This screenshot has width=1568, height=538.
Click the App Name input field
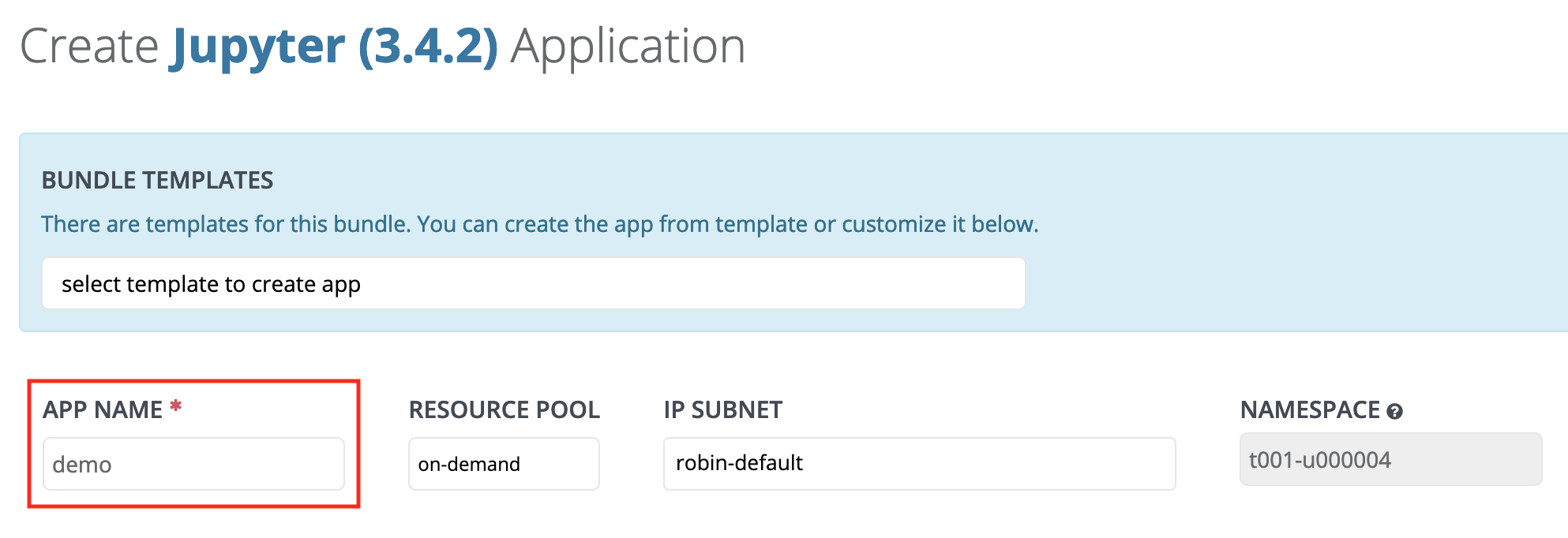tap(193, 464)
